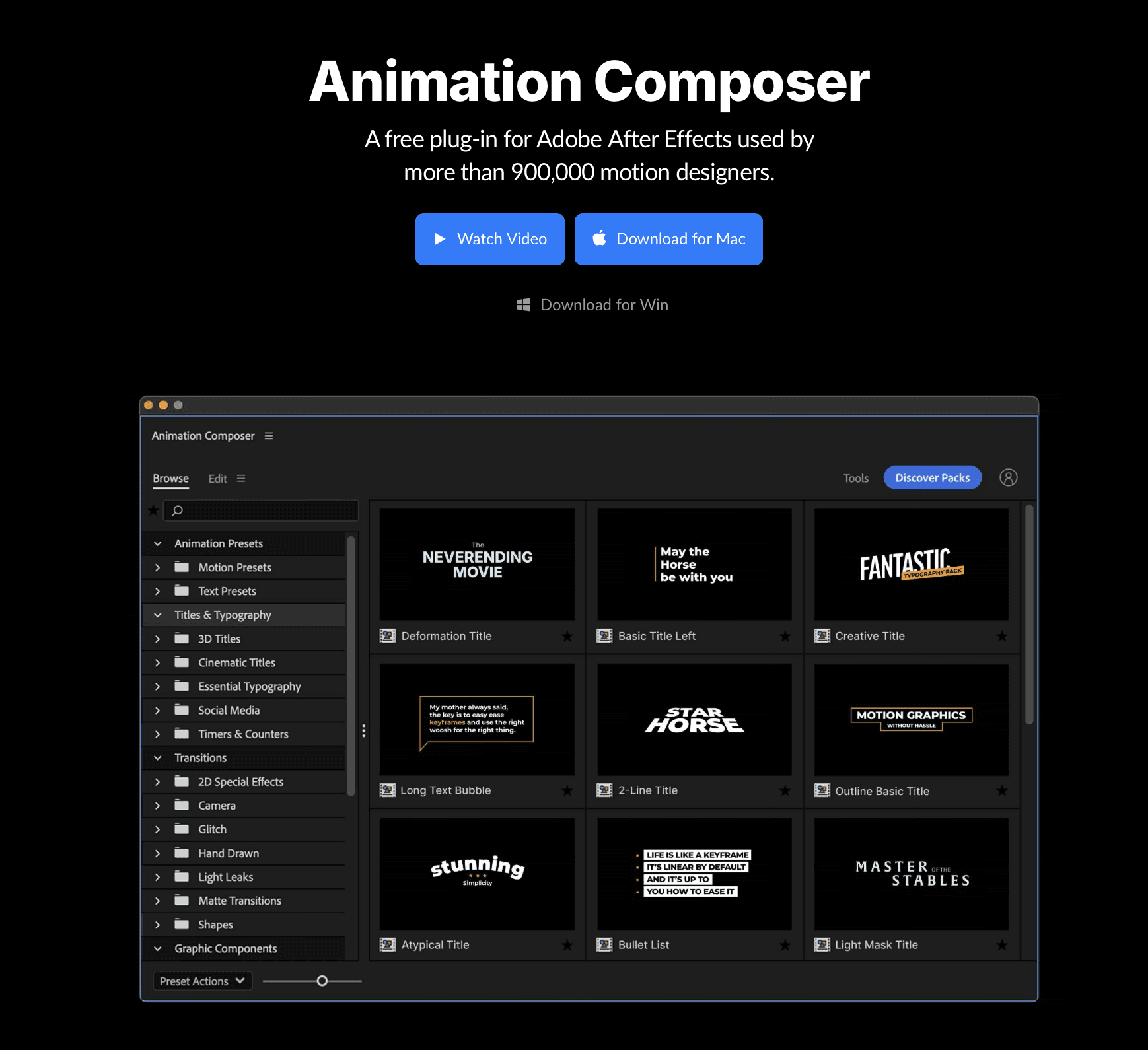The width and height of the screenshot is (1148, 1050).
Task: Click the 3D Titles folder icon
Action: tap(182, 638)
